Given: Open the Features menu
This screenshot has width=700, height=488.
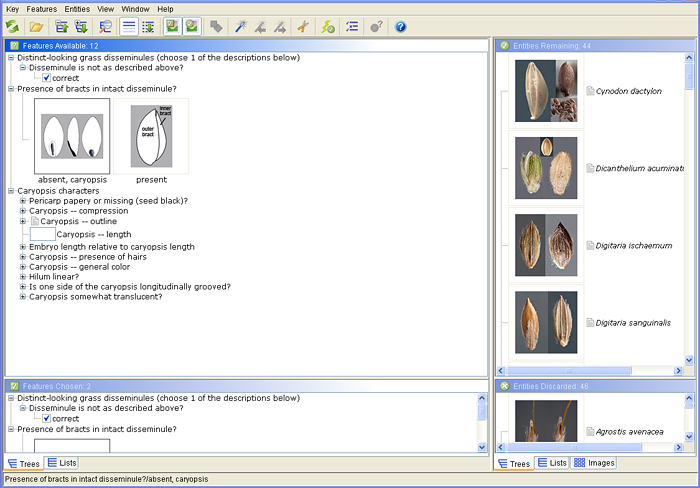Looking at the screenshot, I should tap(42, 9).
